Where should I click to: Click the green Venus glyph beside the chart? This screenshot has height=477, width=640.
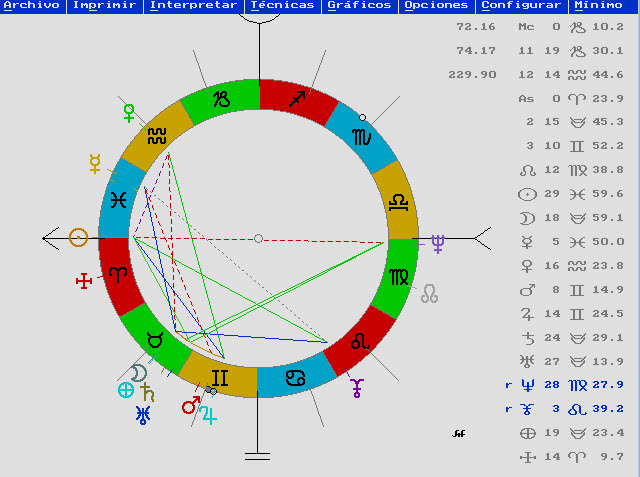(x=128, y=112)
